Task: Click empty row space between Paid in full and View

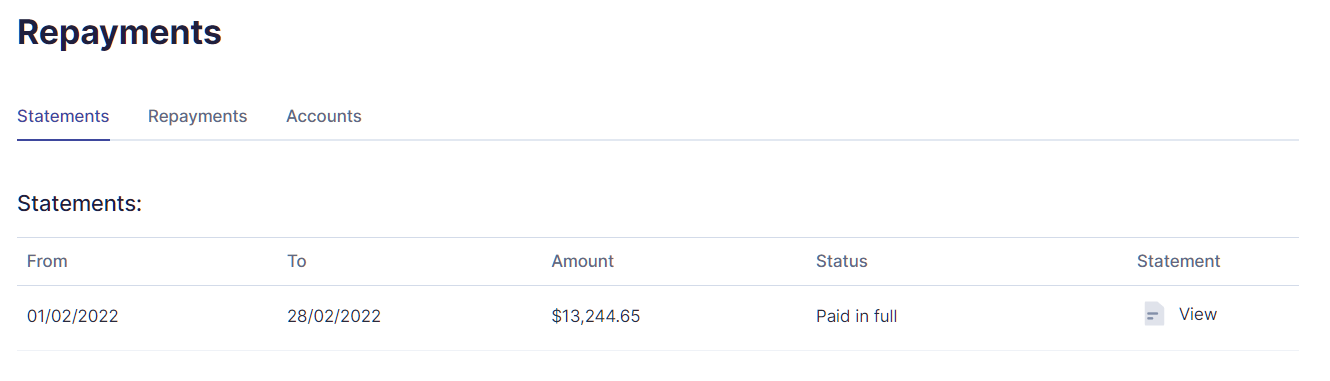Action: point(1020,318)
